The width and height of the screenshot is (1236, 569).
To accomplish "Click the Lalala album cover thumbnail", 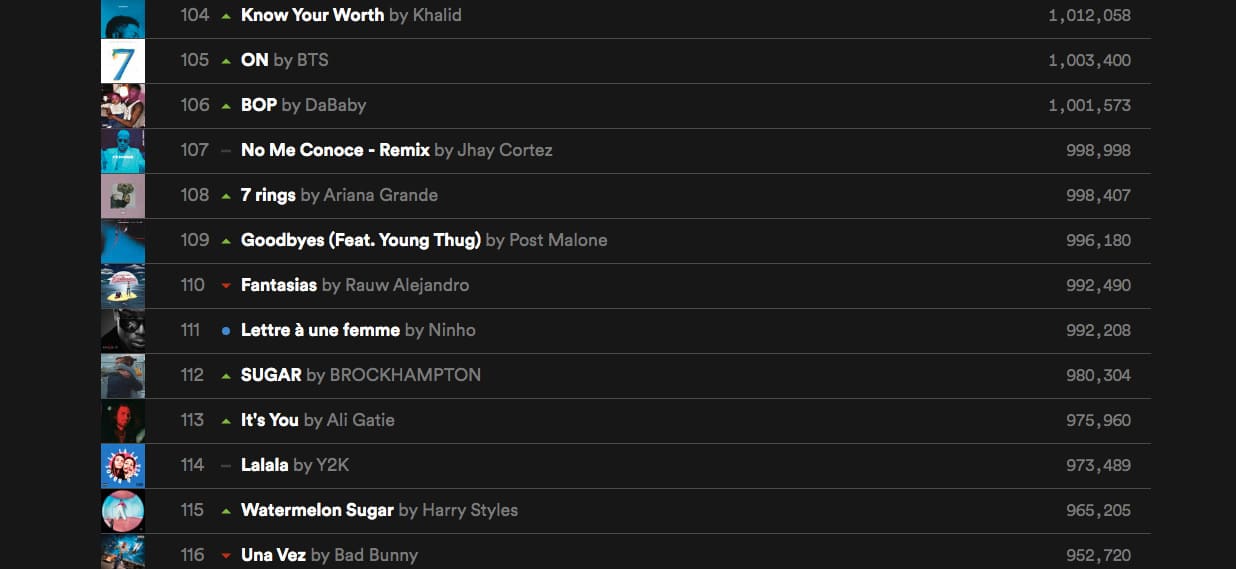I will [x=123, y=466].
